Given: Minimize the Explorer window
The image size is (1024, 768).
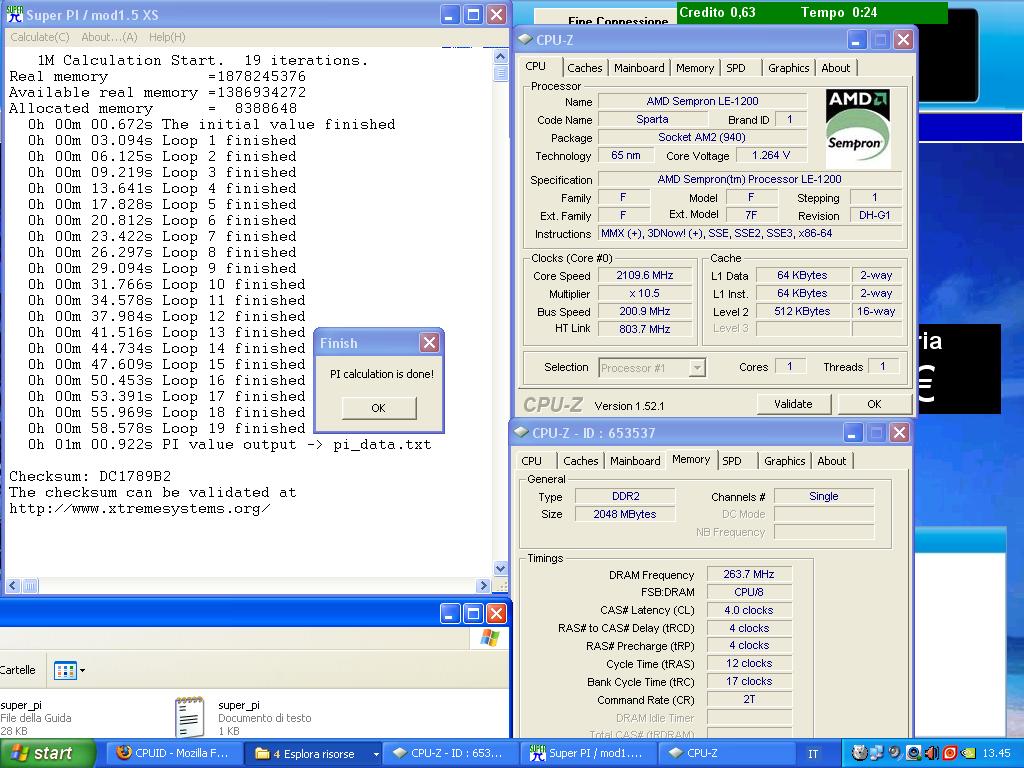Looking at the screenshot, I should coord(449,613).
